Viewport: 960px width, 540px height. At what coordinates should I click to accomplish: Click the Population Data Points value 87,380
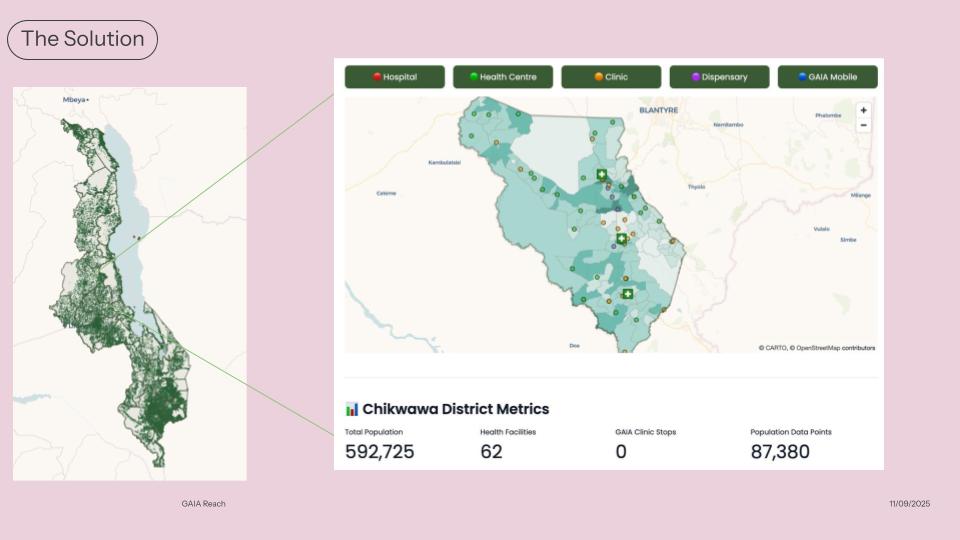[780, 452]
